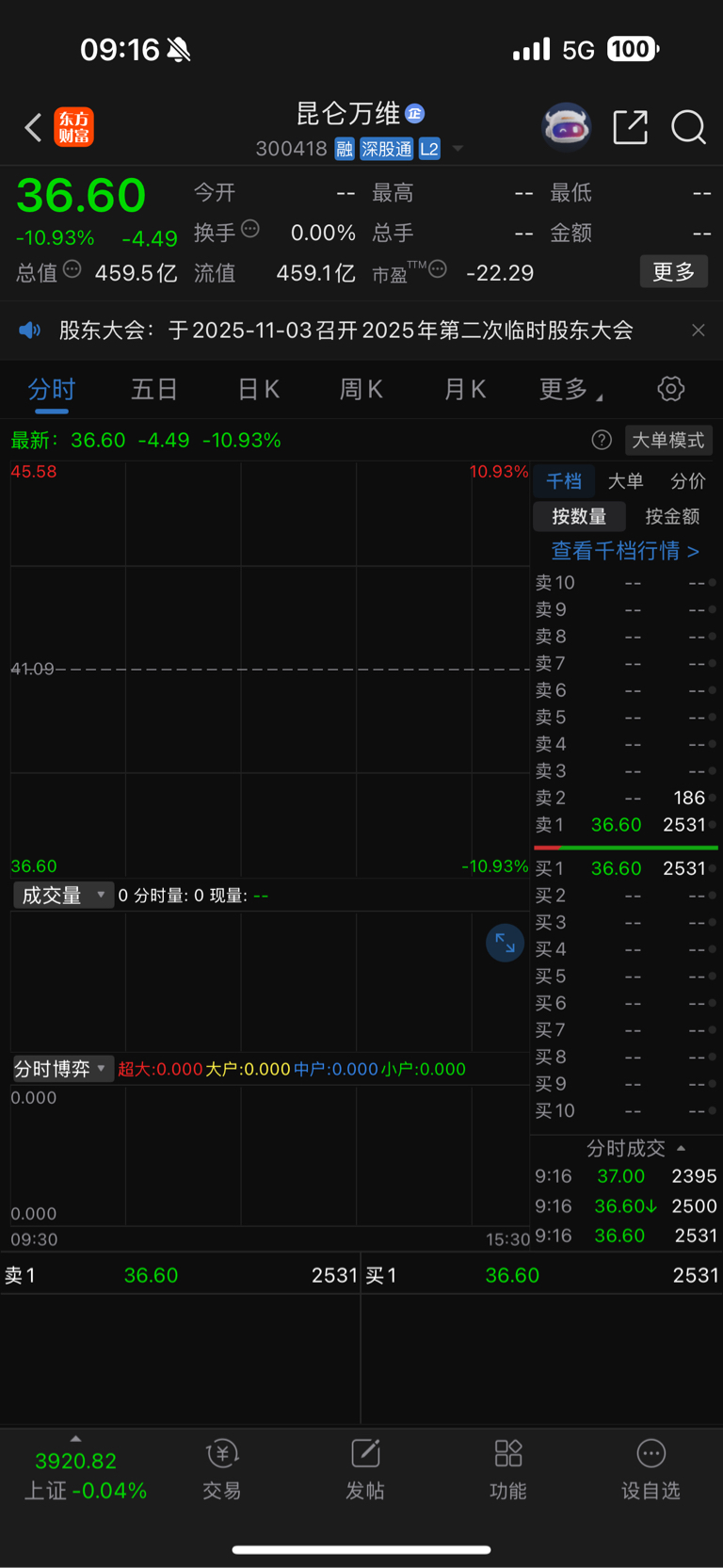Tap the large 36.60 current price
This screenshot has width=723, height=1568.
coord(81,195)
